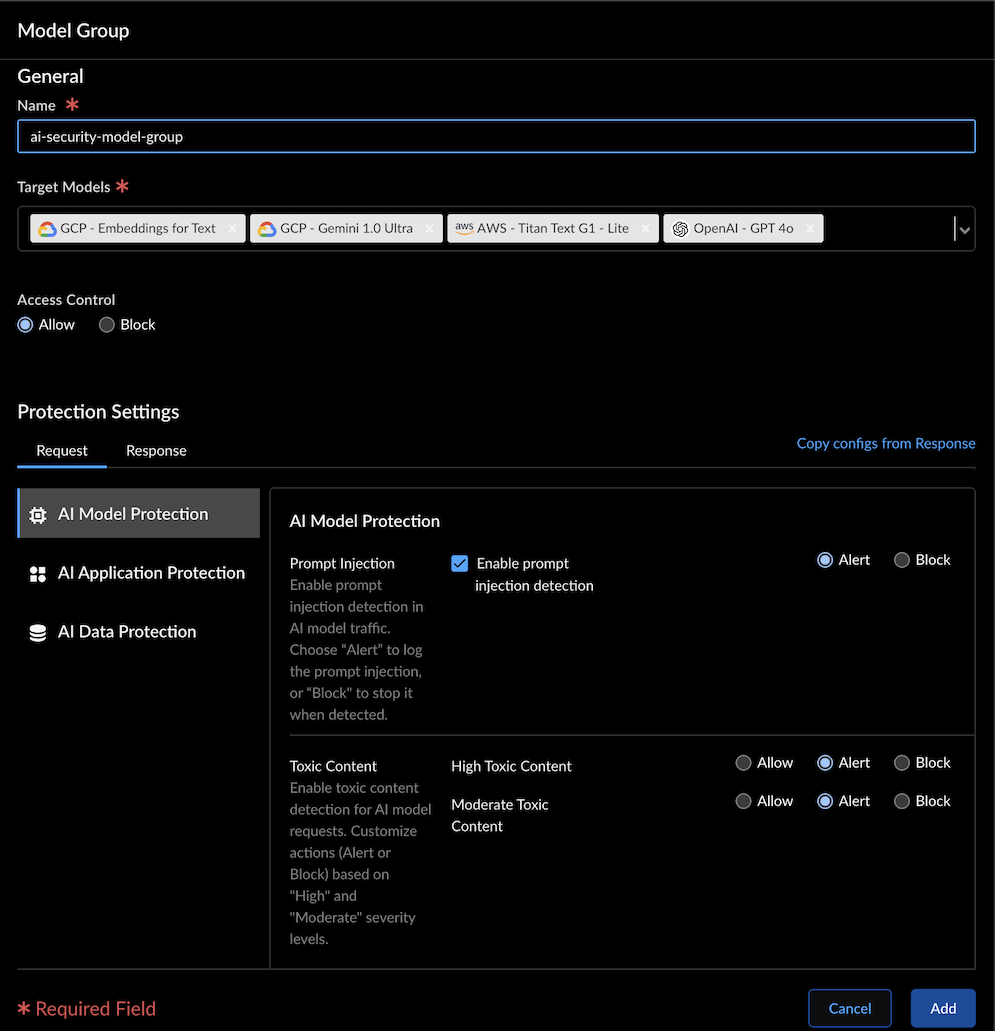Remove GCP - Embeddings for Text chip
The width and height of the screenshot is (995, 1031).
coord(232,229)
